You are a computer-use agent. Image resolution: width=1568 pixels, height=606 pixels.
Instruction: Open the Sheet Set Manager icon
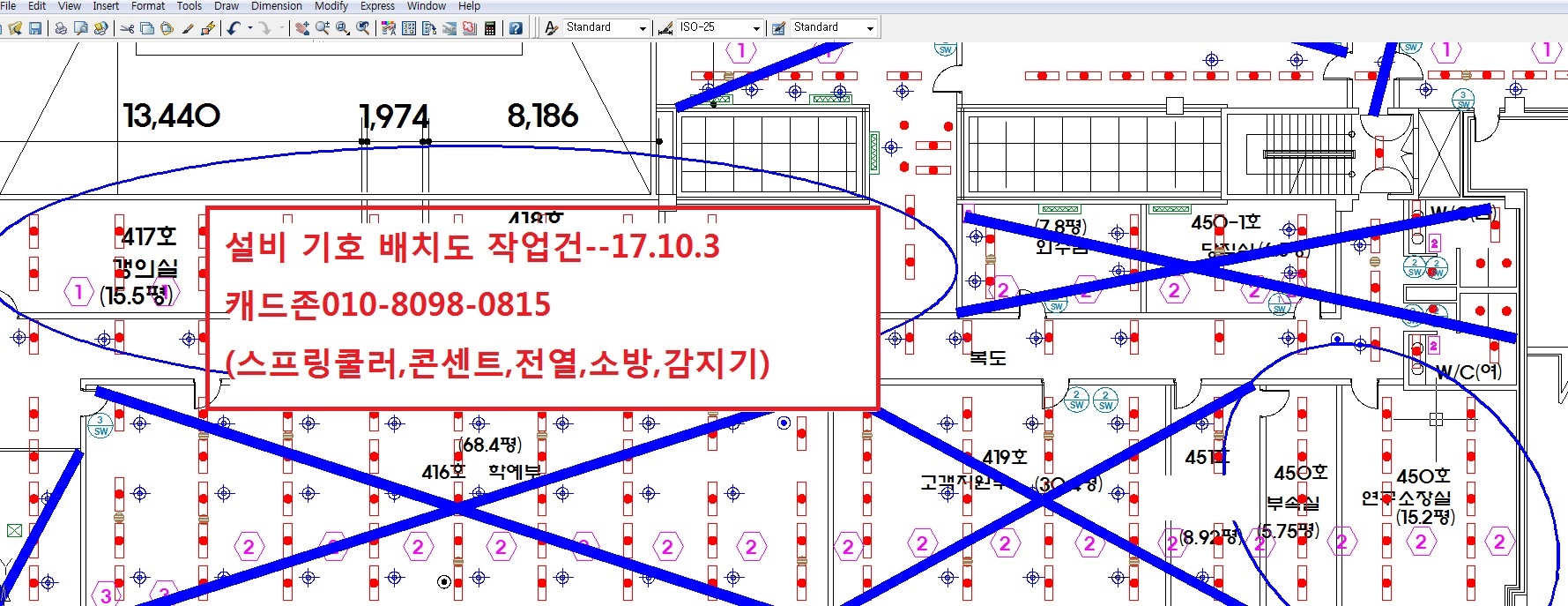point(450,28)
